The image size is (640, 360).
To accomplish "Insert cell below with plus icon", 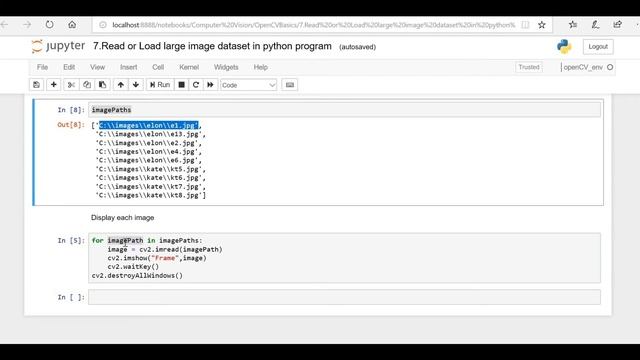I will point(53,85).
